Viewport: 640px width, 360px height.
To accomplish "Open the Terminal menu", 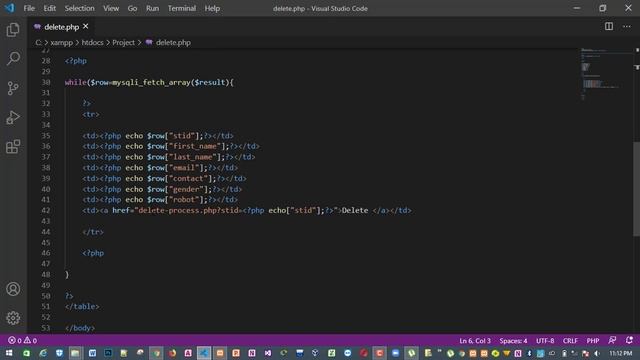I will tap(182, 8).
